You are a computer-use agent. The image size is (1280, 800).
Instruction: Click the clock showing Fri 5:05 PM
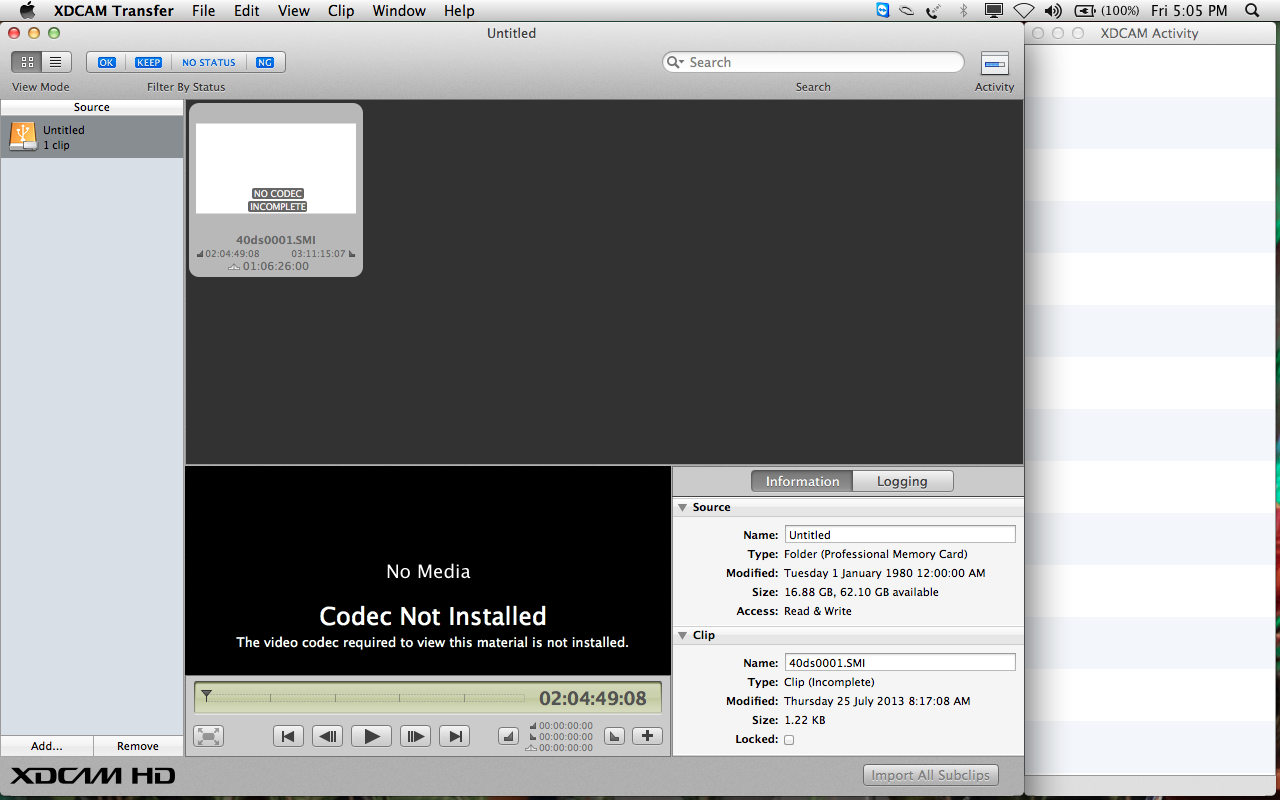pos(1189,11)
